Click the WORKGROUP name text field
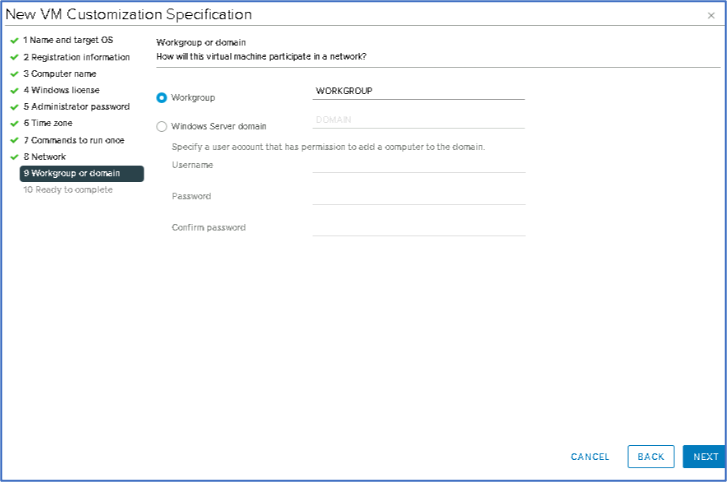This screenshot has width=728, height=482. coord(418,91)
